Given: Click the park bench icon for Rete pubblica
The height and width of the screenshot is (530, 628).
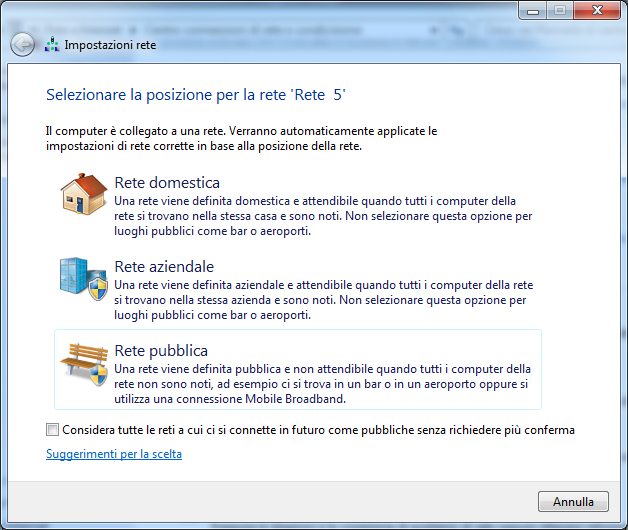Looking at the screenshot, I should click(x=81, y=361).
